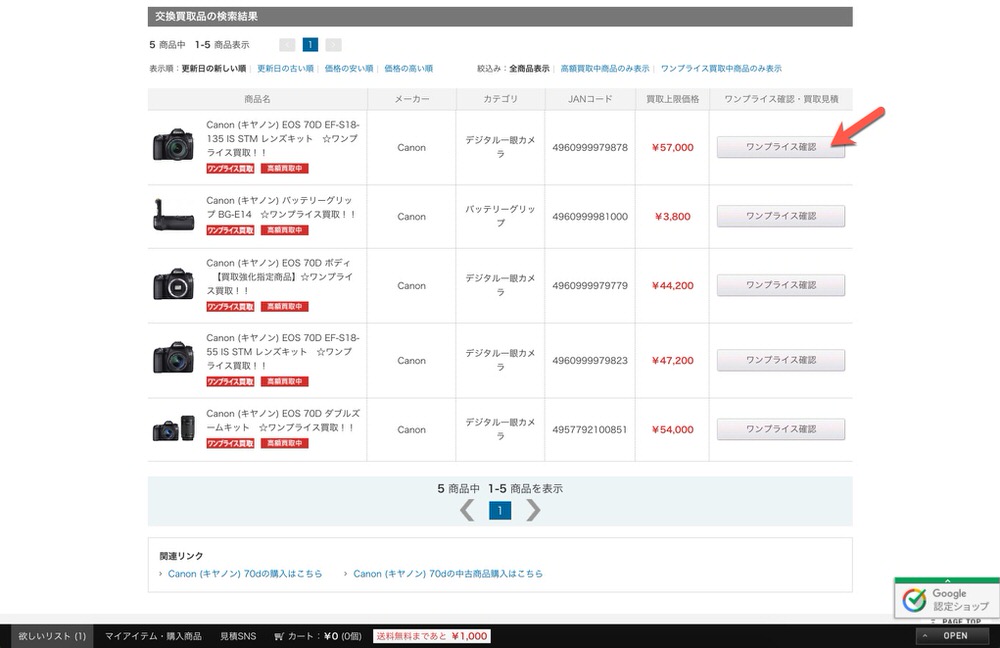The height and width of the screenshot is (648, 1000).
Task: Click product name EOS 70D EF-S18-135 IS STM
Action: (283, 138)
